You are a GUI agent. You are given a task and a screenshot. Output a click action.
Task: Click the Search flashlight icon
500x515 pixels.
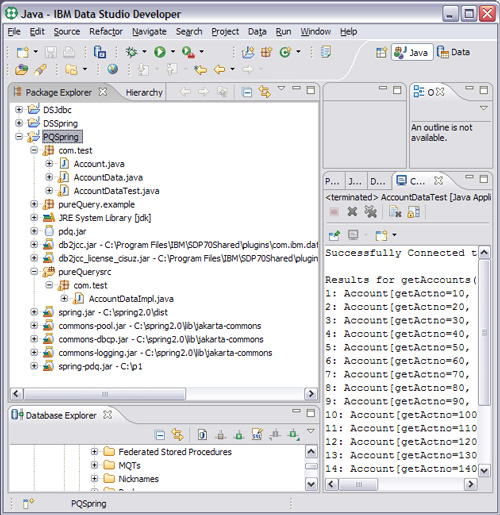click(40, 70)
